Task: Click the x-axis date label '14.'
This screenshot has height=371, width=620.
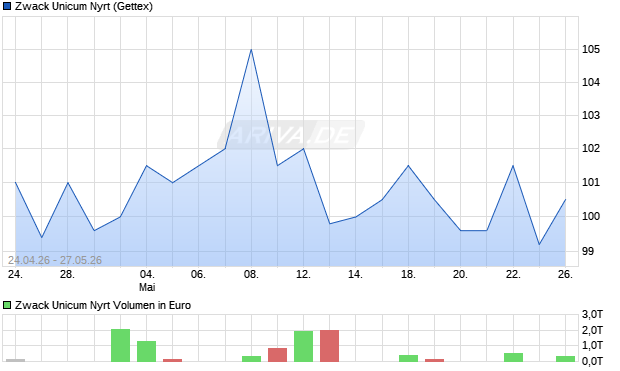Action: pos(355,274)
